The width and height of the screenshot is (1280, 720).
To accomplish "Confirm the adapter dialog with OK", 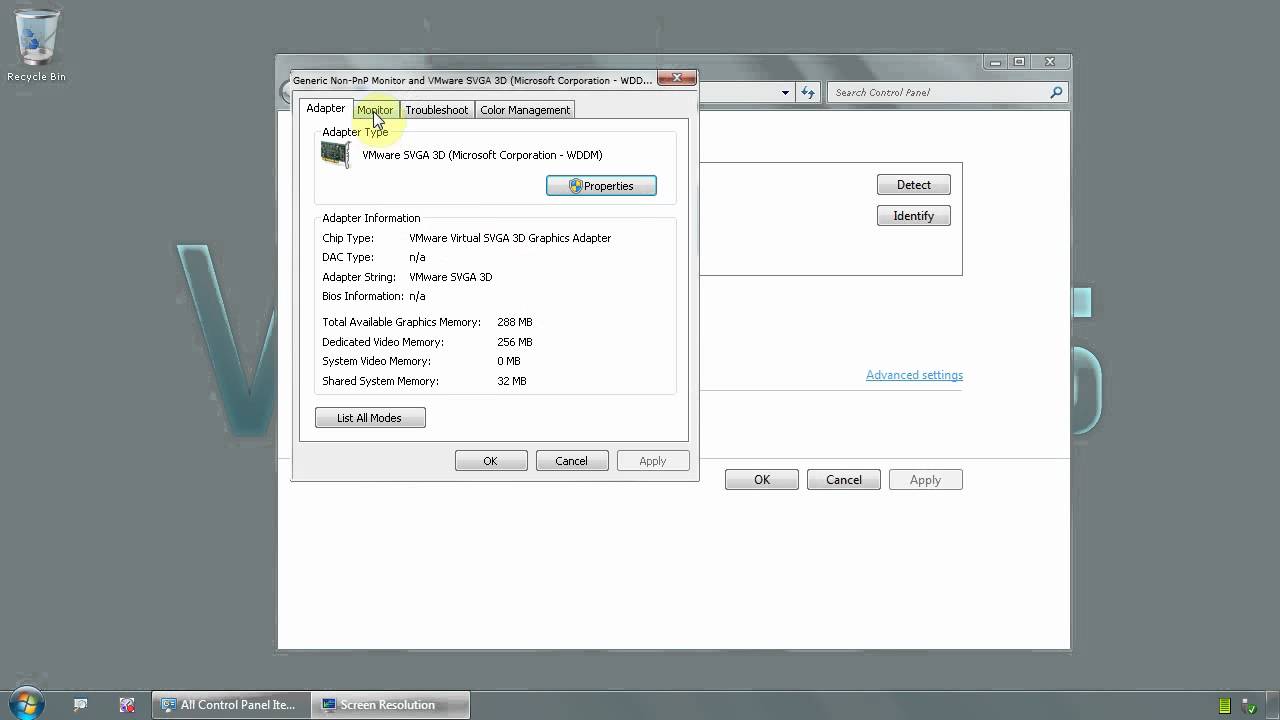I will [x=491, y=461].
